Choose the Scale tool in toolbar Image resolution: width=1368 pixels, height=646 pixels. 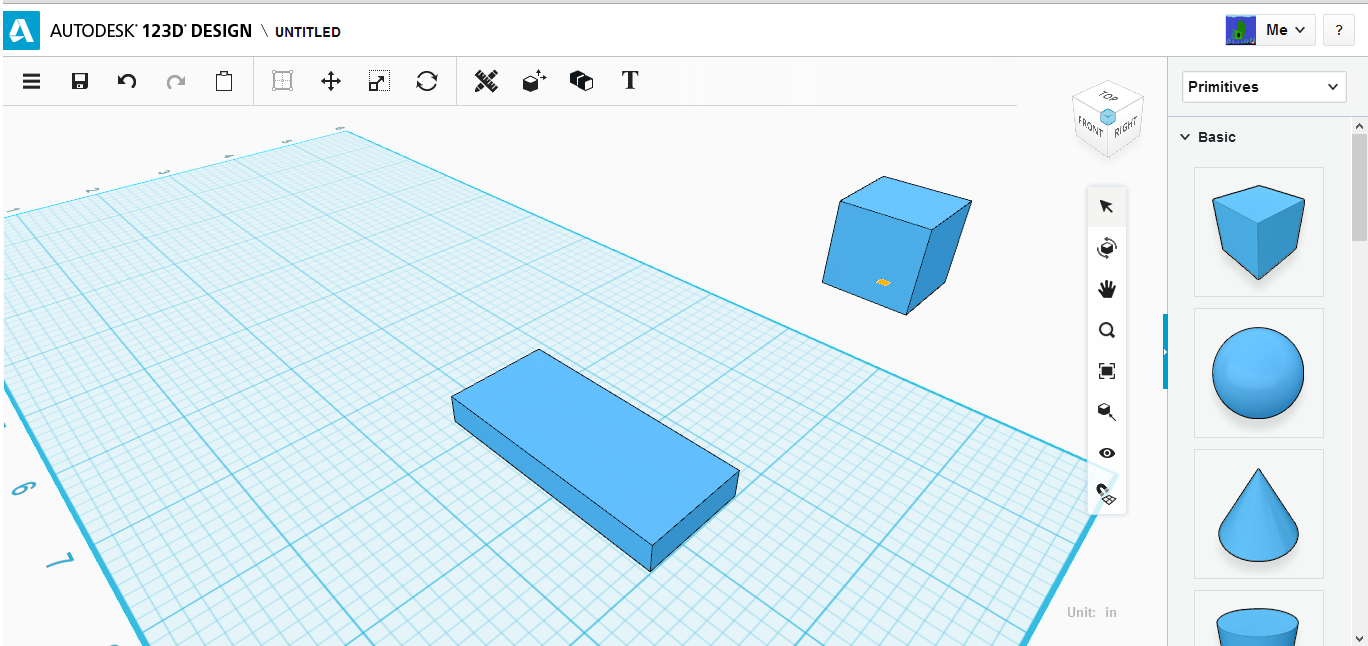coord(379,81)
